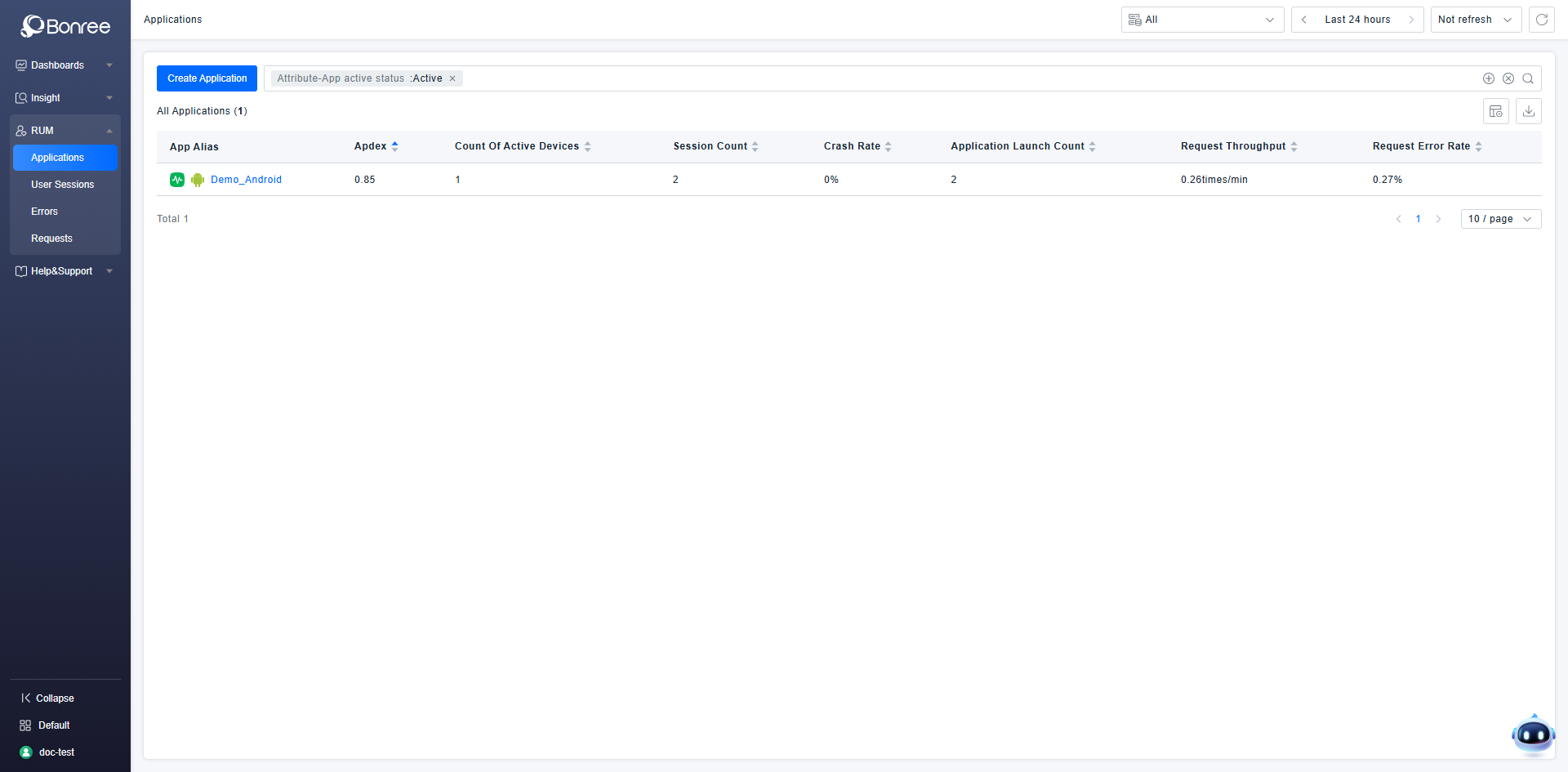Open the table column settings icon

[1495, 111]
